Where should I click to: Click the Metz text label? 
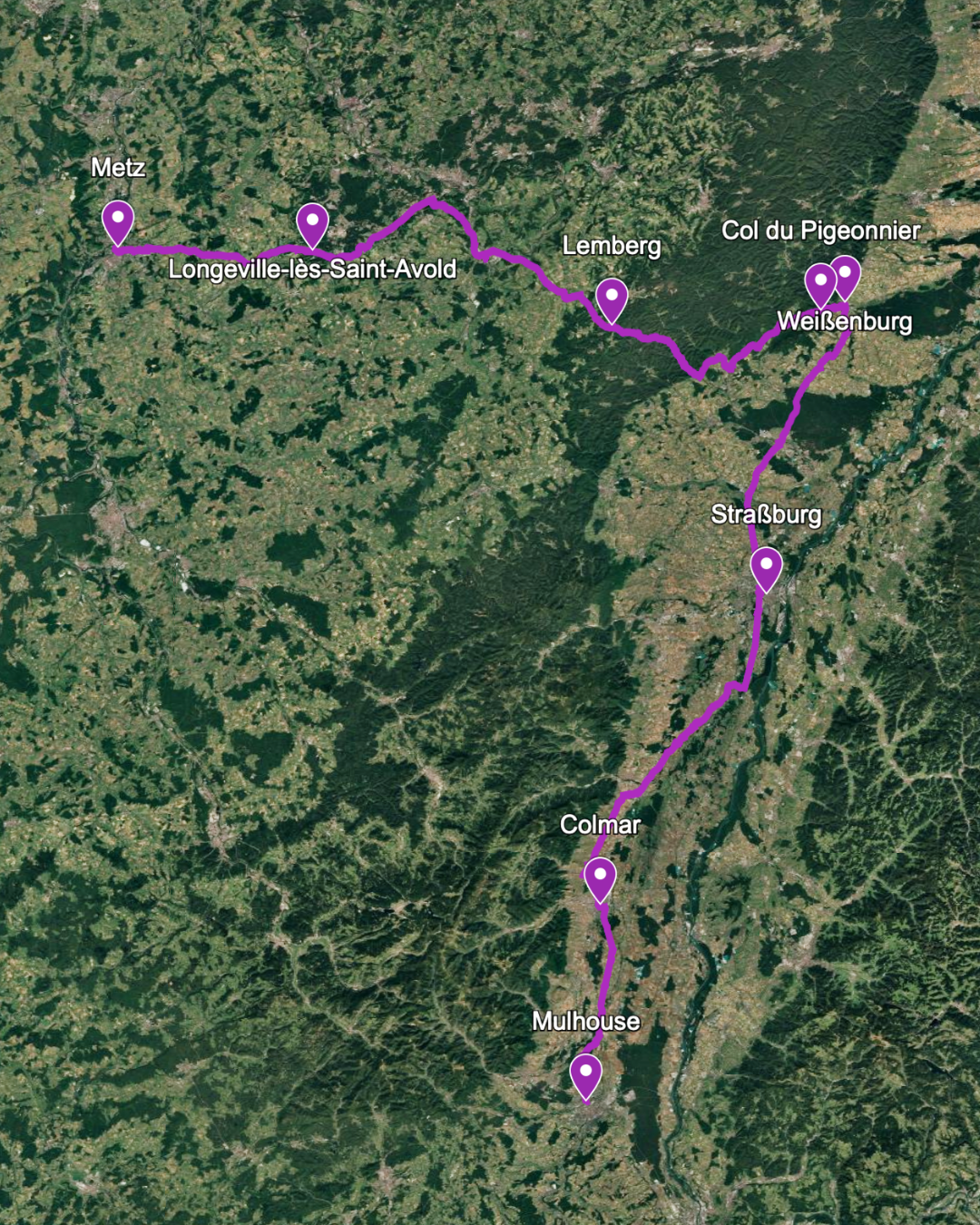[118, 168]
